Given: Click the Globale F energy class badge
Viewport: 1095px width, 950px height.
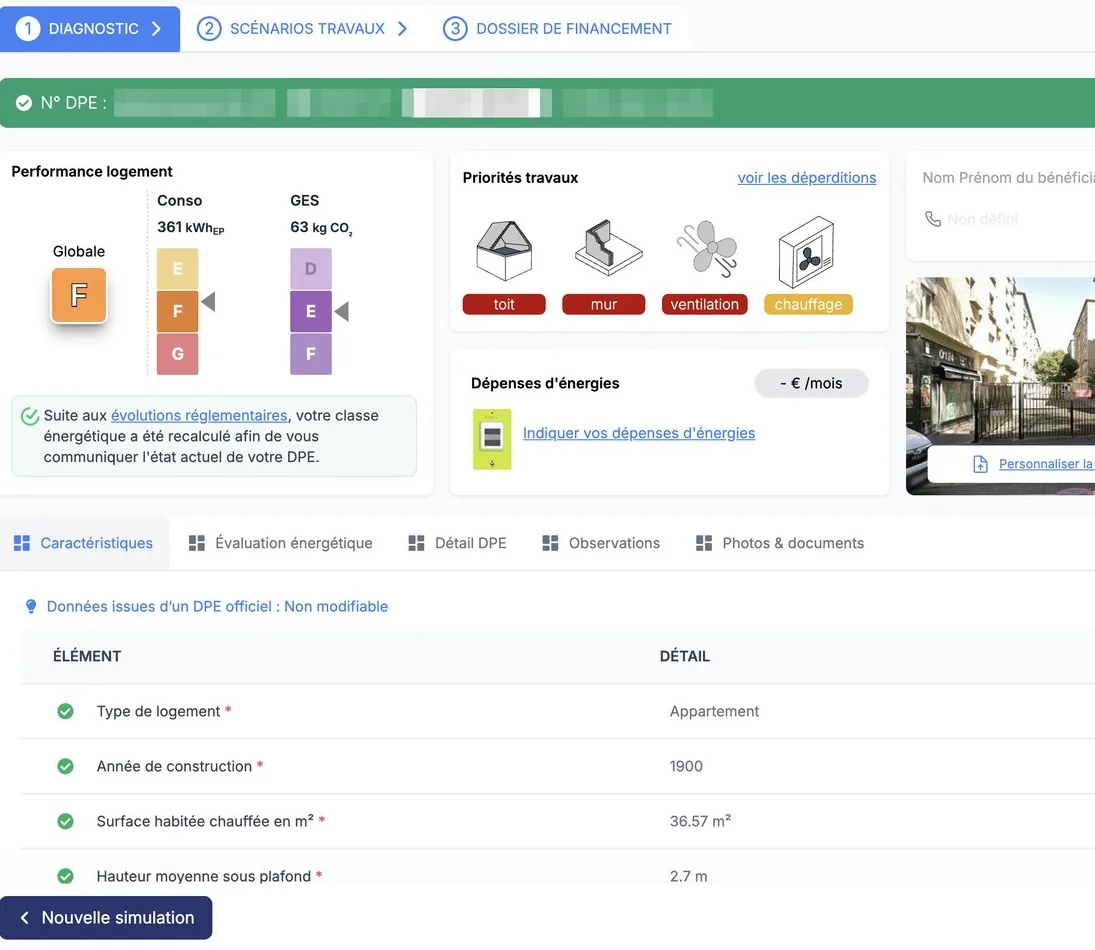Looking at the screenshot, I should [x=79, y=295].
